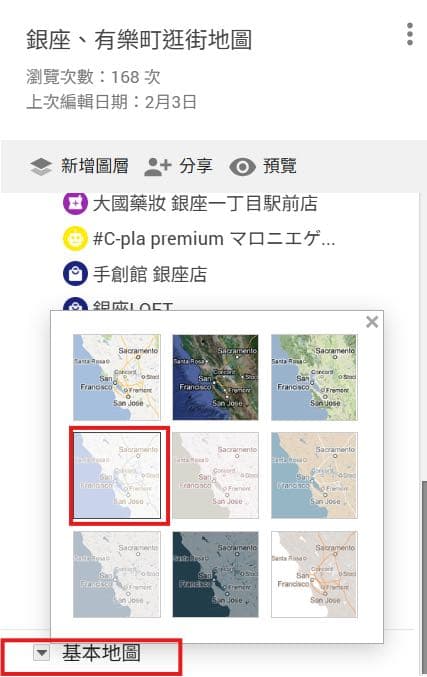Viewport: 427px width, 677px height.
Task: Click the add layer stack icon
Action: tap(41, 167)
